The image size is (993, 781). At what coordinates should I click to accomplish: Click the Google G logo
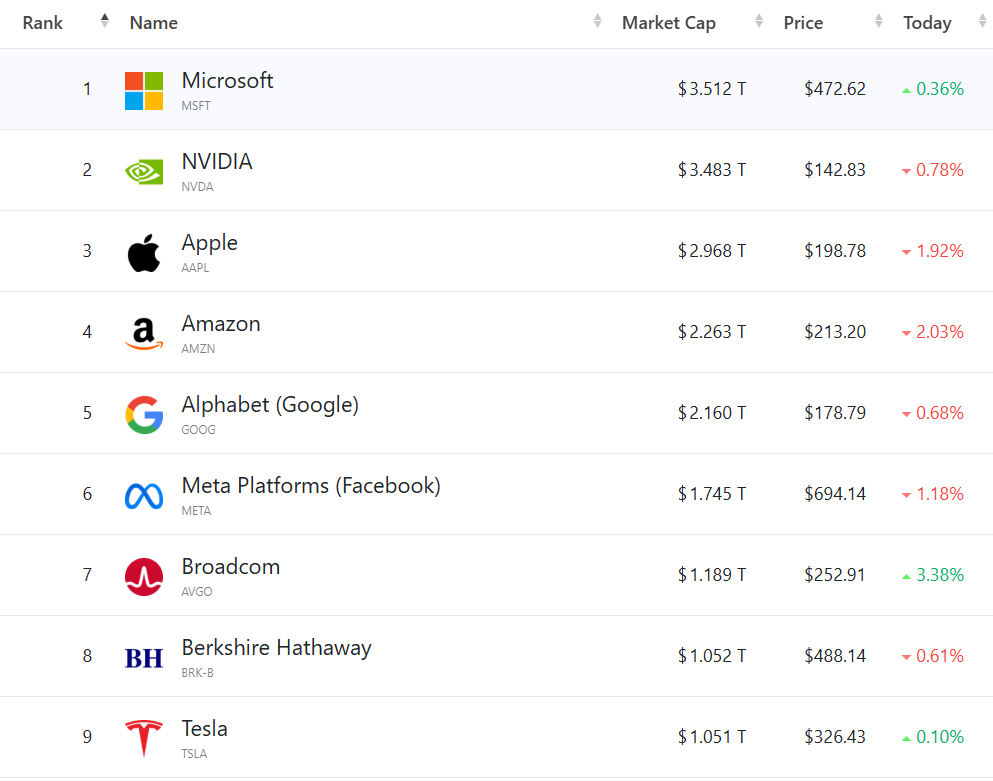click(144, 414)
